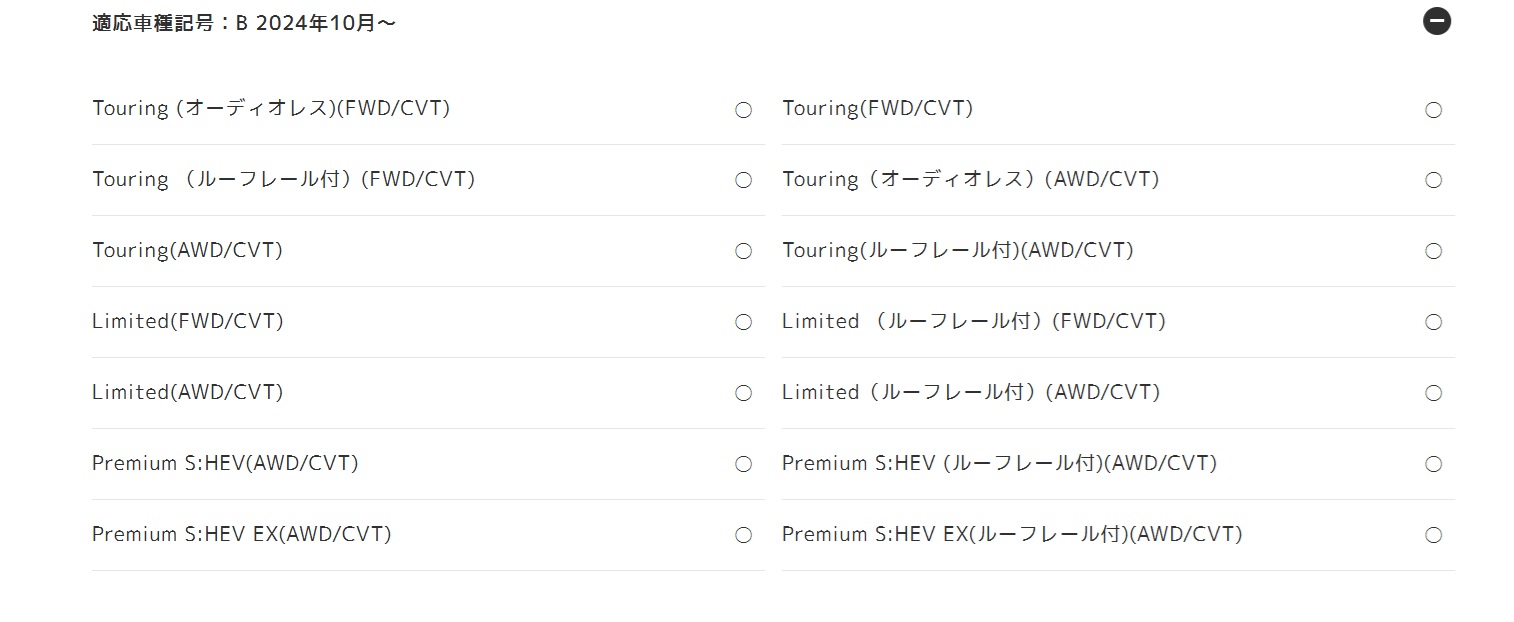Click the 適応車種記号:B 2024年10月〜 header
The height and width of the screenshot is (622, 1514).
tap(244, 23)
